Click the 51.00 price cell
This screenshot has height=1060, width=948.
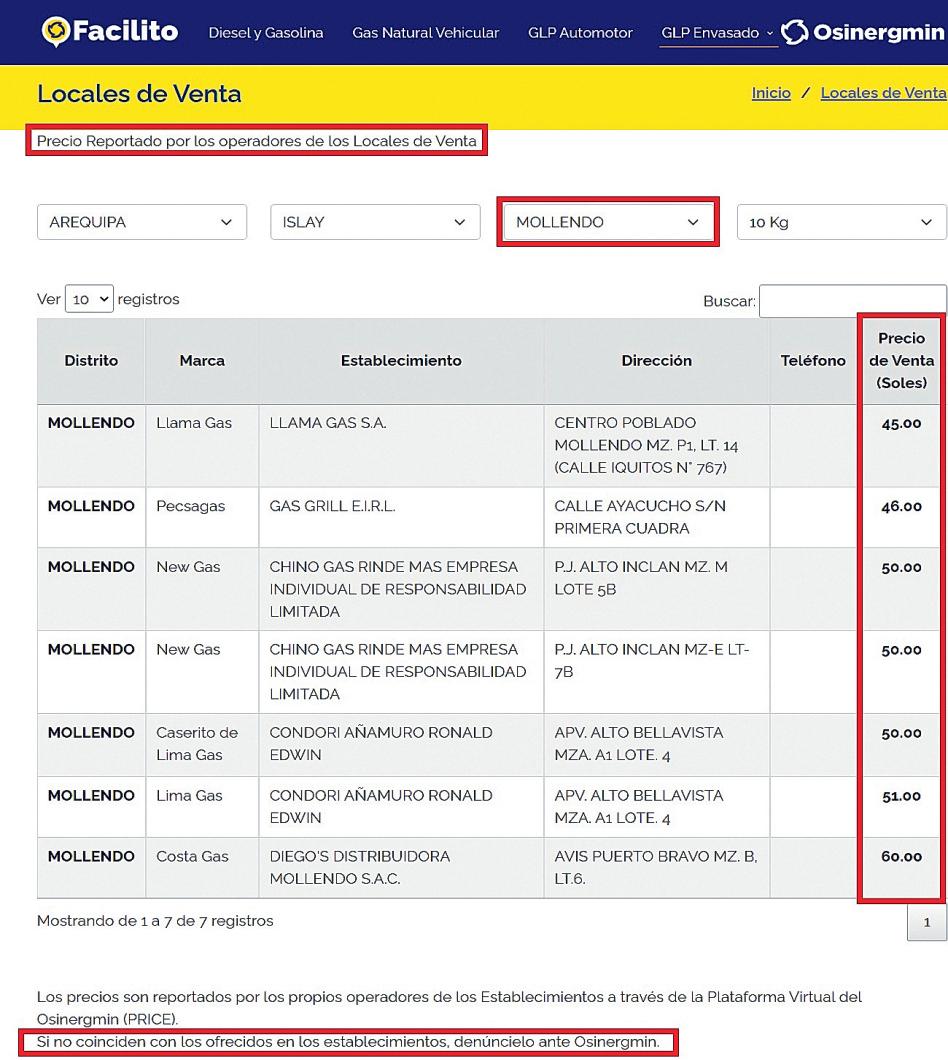coord(901,807)
